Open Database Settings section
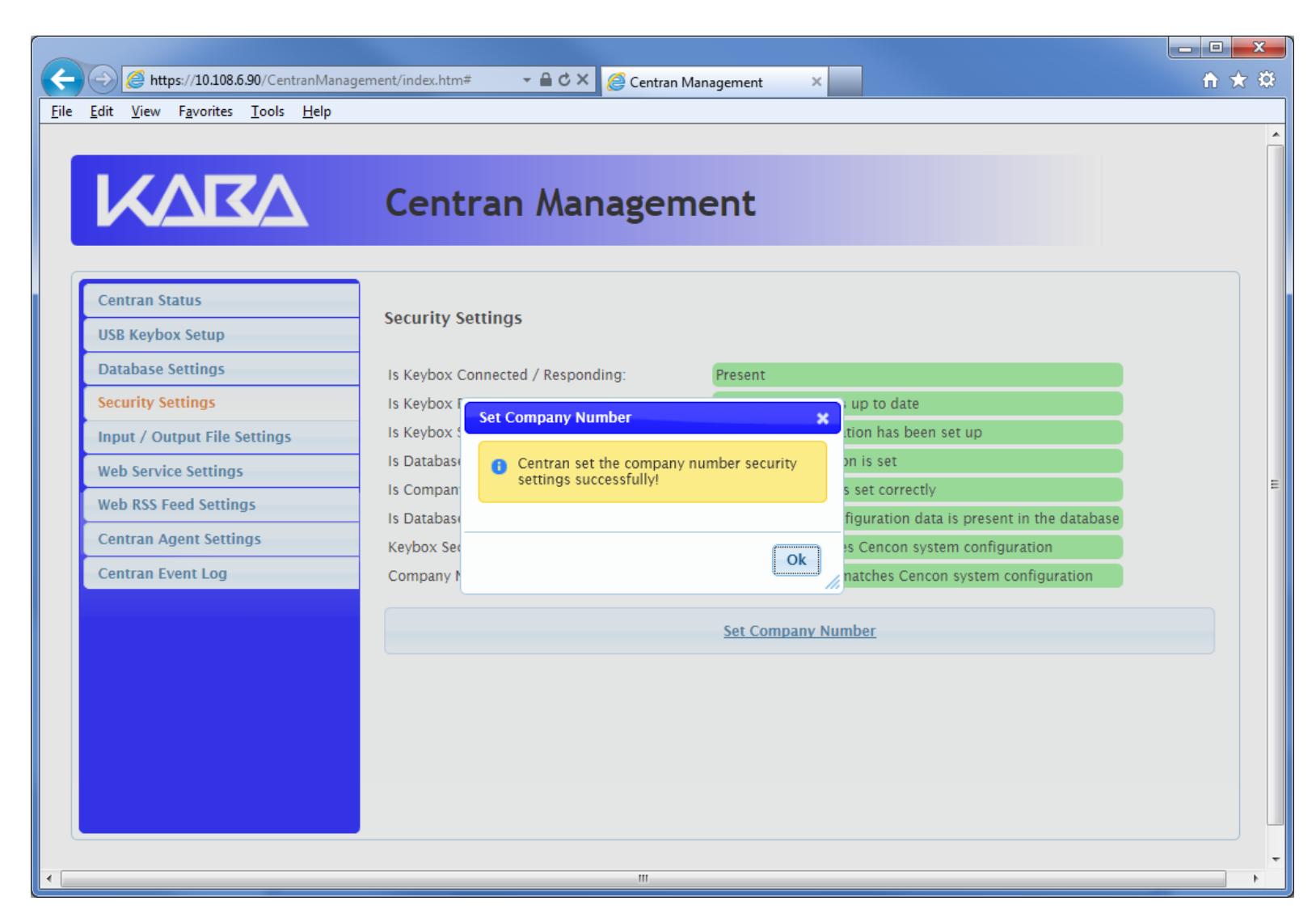The image size is (1316, 922). coord(221,369)
